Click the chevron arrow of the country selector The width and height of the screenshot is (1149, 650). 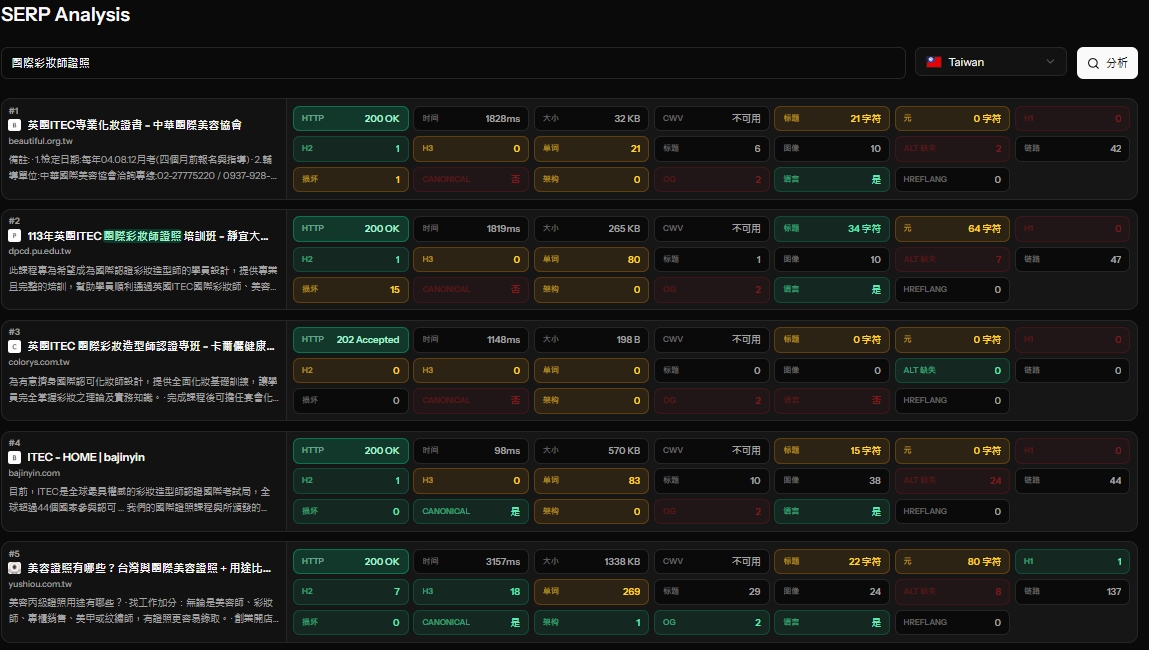1050,62
